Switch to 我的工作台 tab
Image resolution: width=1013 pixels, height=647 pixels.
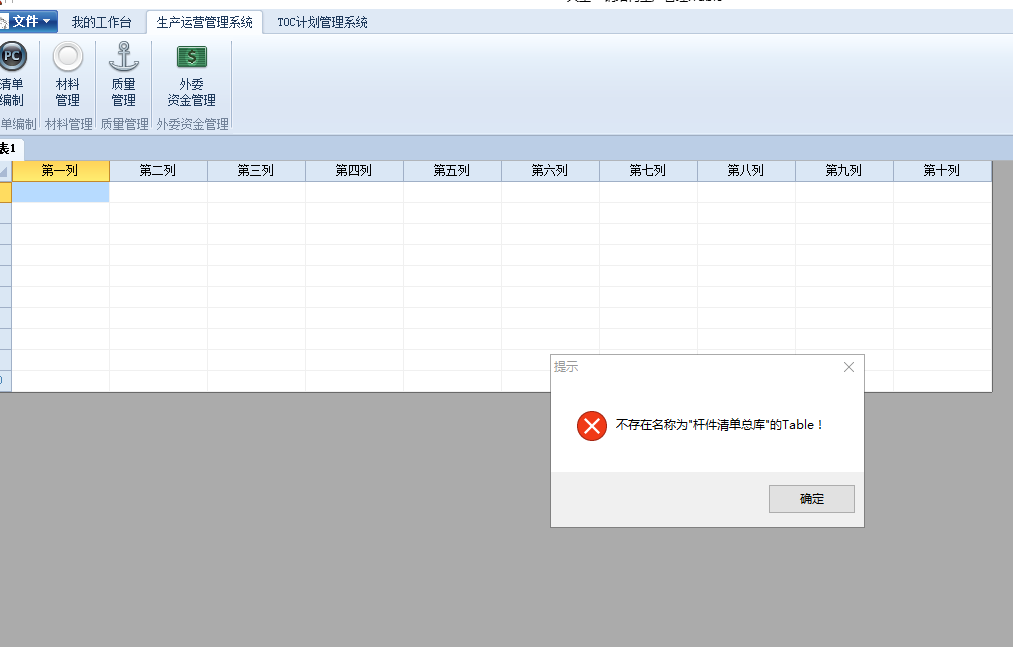(101, 22)
